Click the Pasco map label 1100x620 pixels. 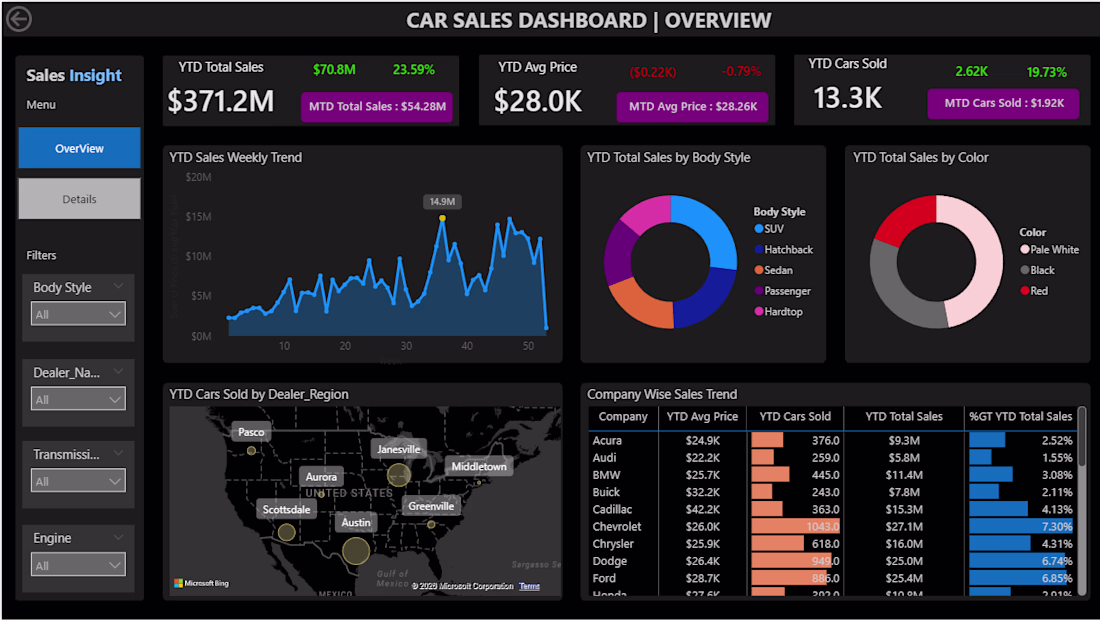[251, 432]
